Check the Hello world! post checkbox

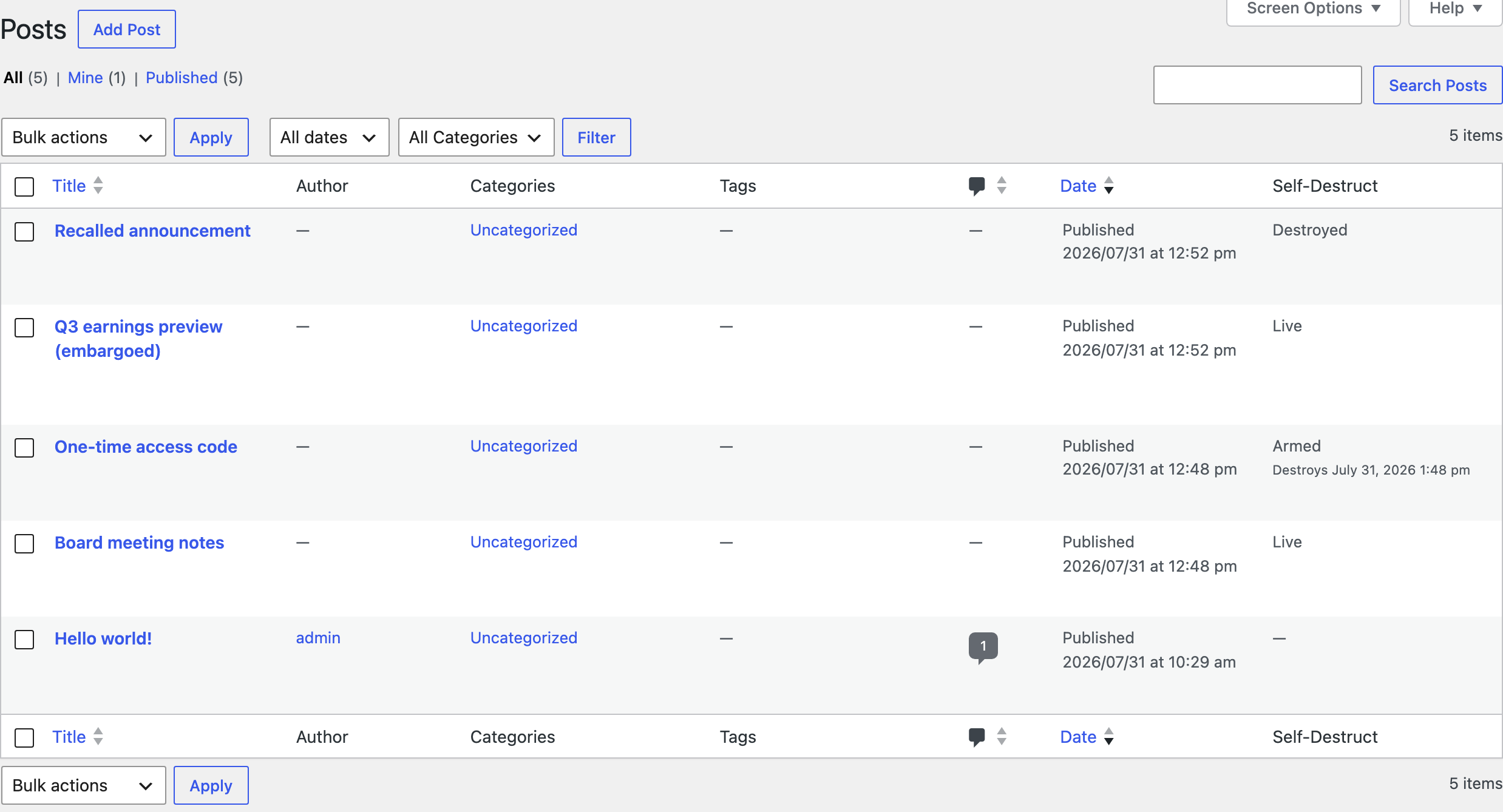point(24,639)
